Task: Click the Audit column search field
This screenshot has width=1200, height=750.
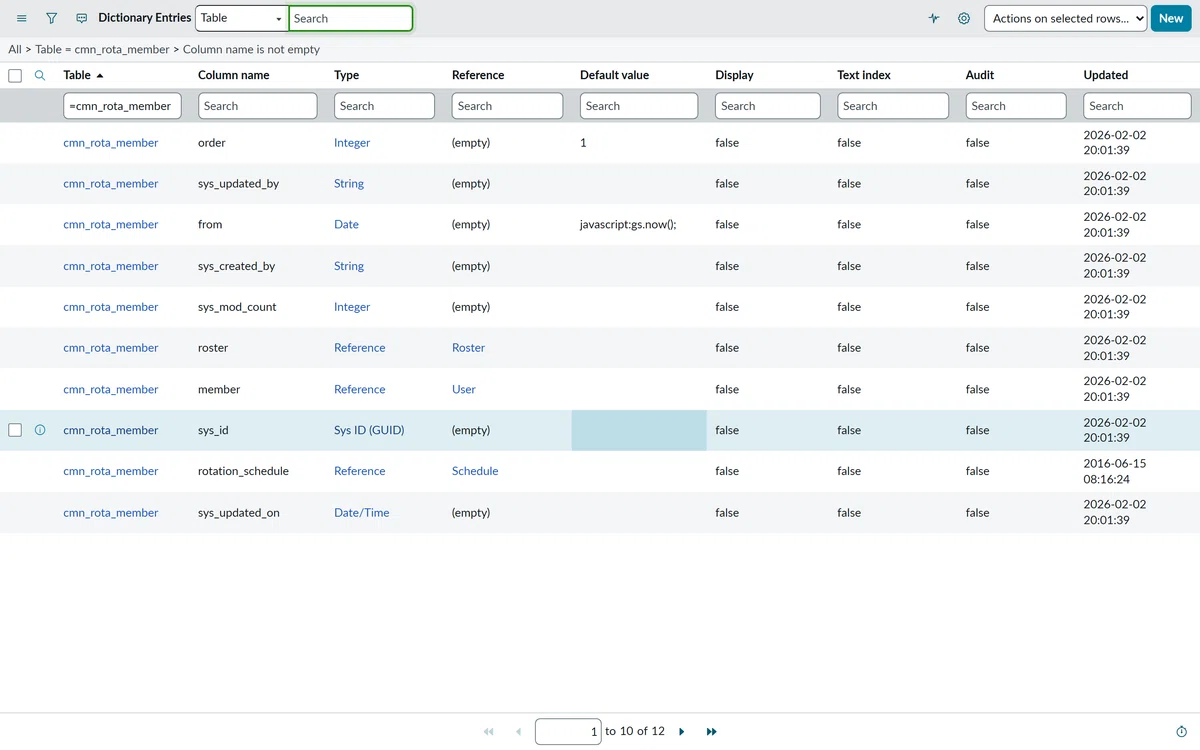Action: tap(1016, 106)
